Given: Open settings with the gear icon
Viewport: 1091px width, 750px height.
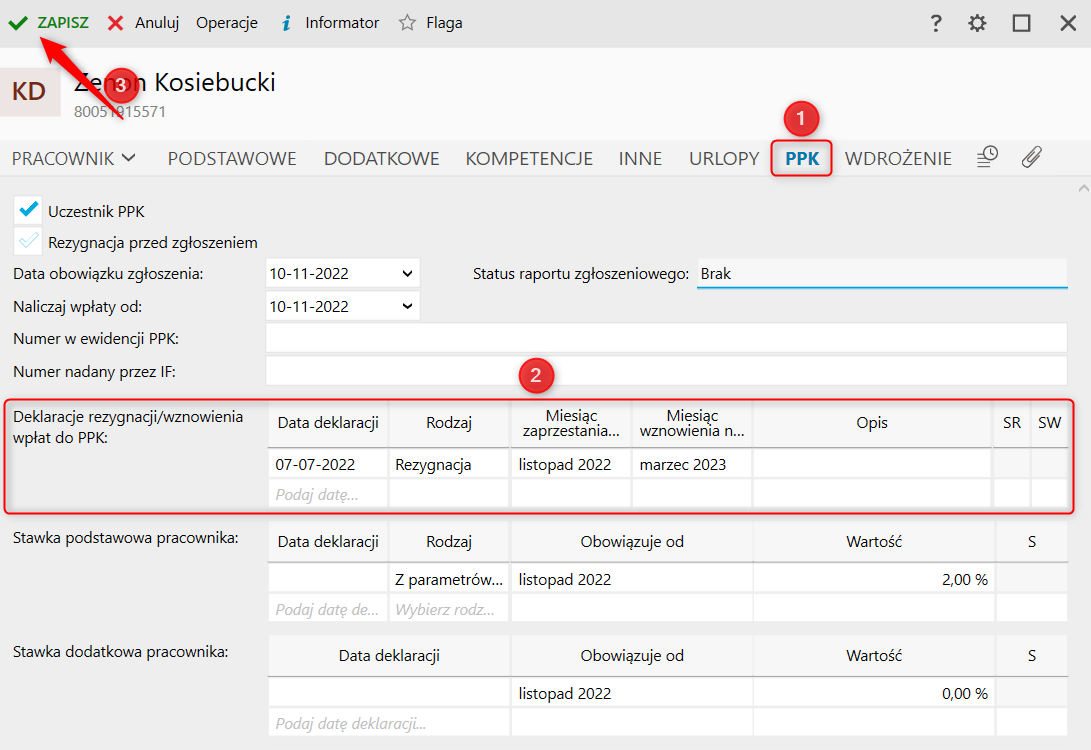Looking at the screenshot, I should pos(977,23).
